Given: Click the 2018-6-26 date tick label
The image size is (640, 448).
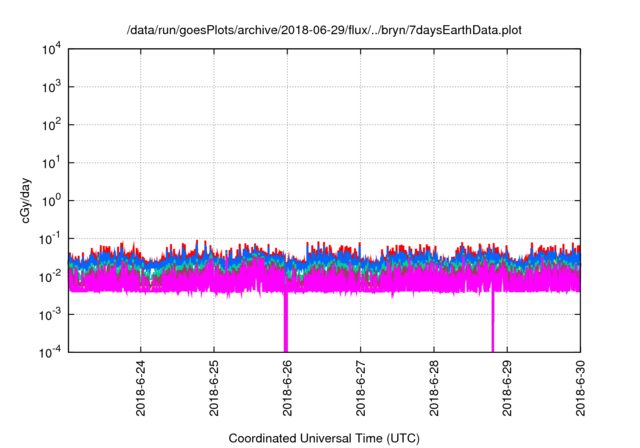Looking at the screenshot, I should click(x=287, y=388).
